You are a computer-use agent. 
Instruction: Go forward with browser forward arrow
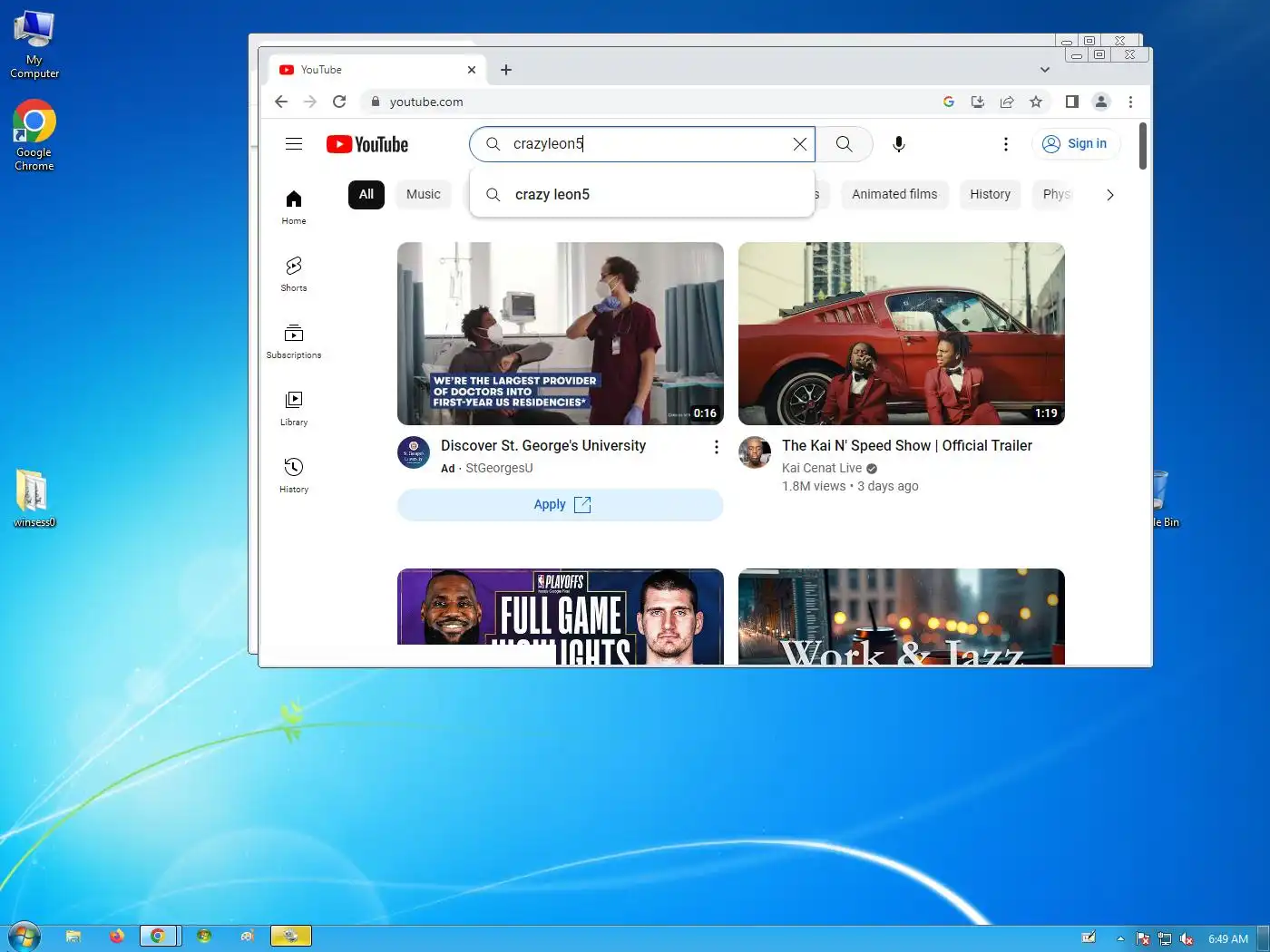click(x=310, y=102)
